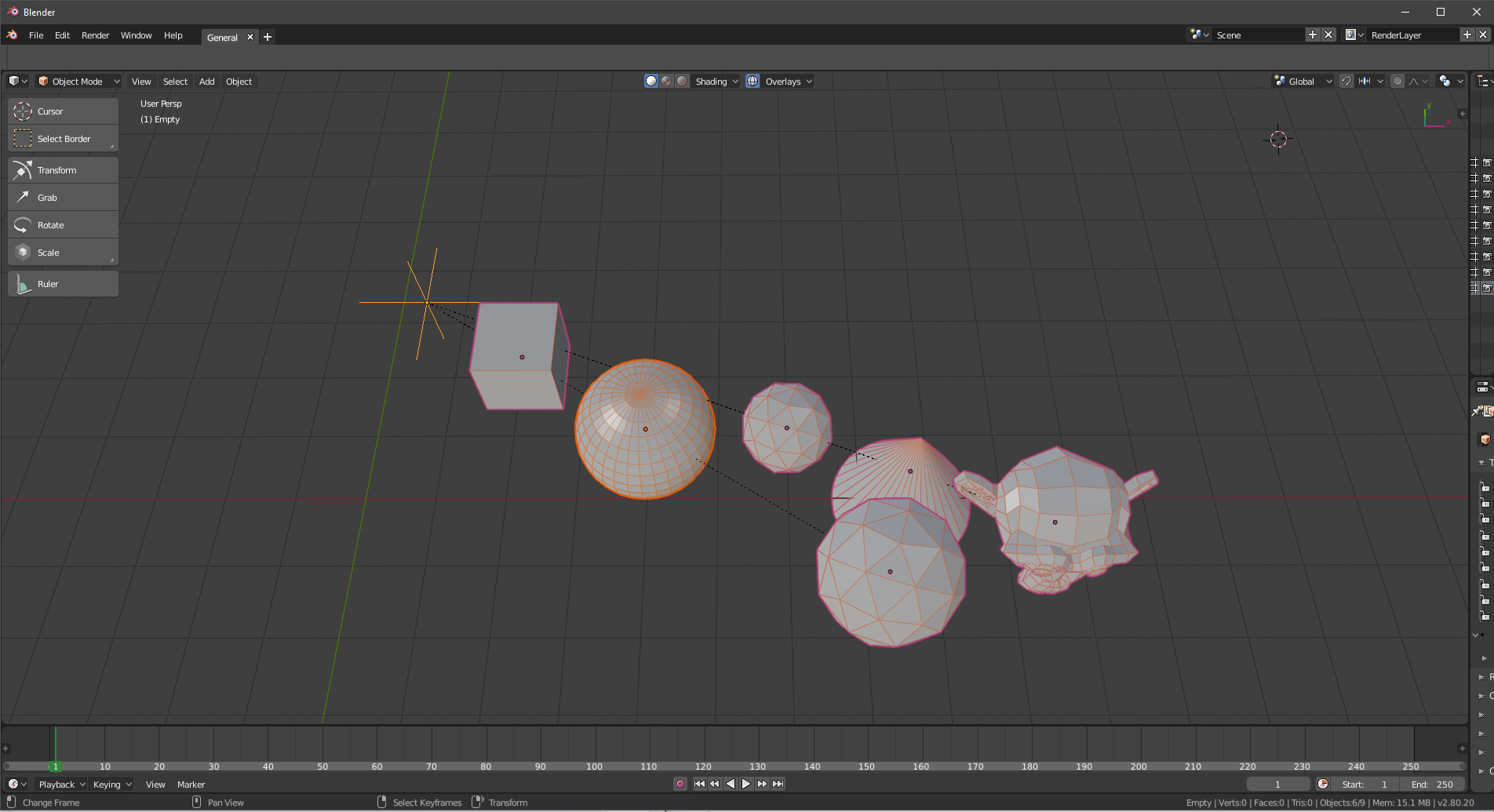
Task: Add a new workspace tab
Action: [x=268, y=37]
